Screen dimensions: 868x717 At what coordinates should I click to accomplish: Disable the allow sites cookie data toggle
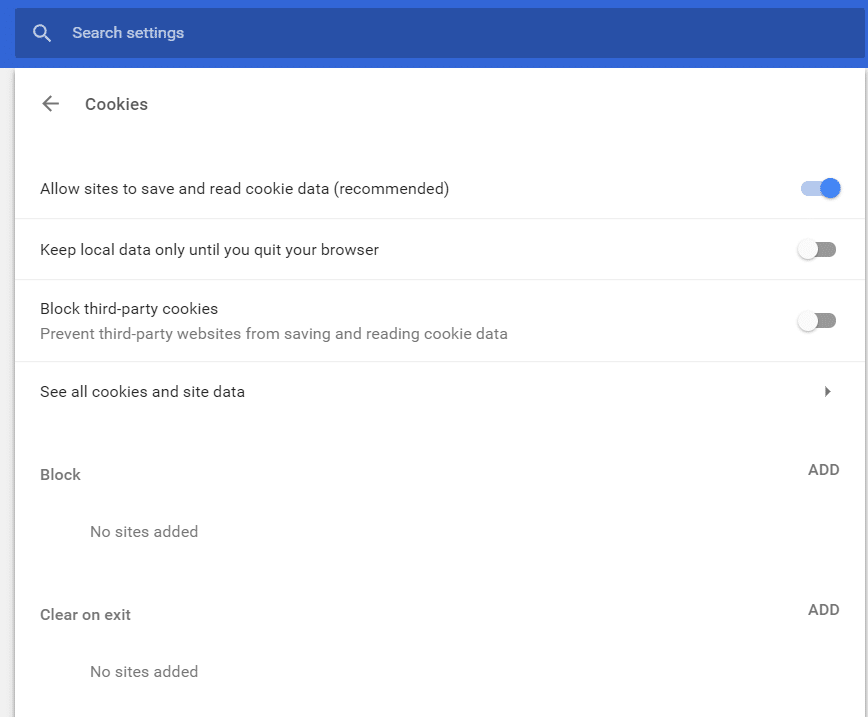[820, 188]
